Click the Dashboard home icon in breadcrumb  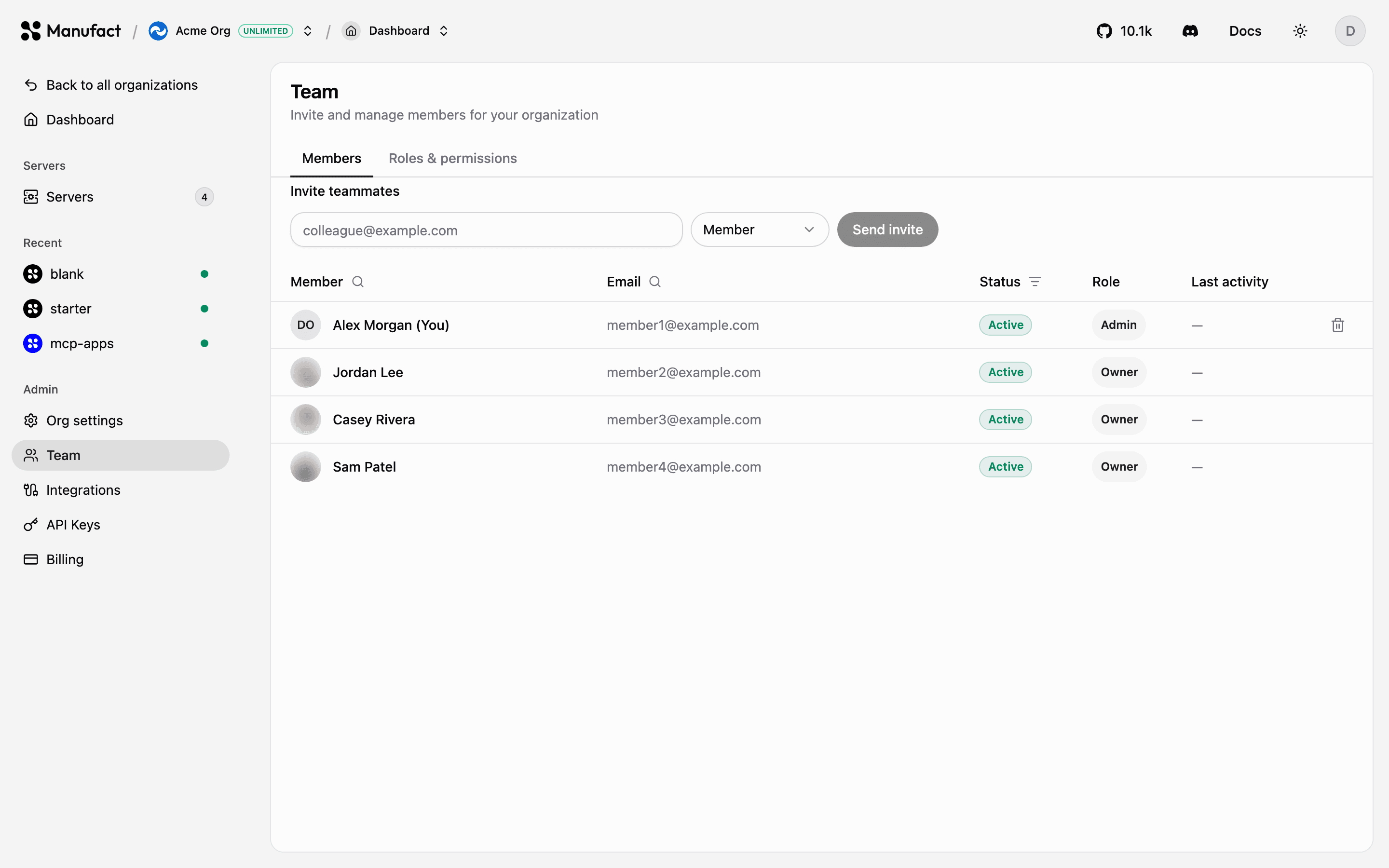pyautogui.click(x=351, y=31)
